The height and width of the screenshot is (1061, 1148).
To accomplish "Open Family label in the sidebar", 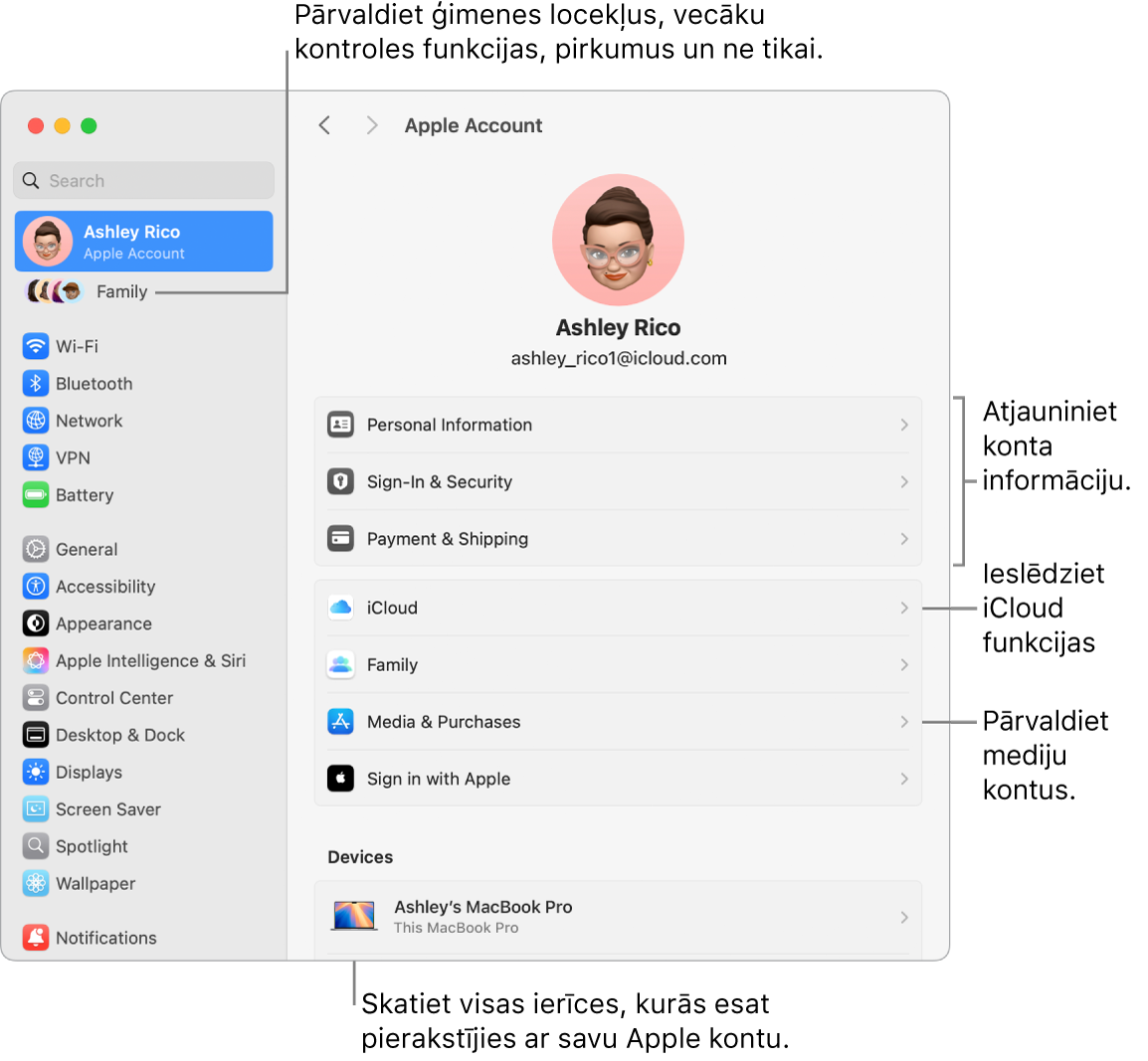I will [122, 292].
